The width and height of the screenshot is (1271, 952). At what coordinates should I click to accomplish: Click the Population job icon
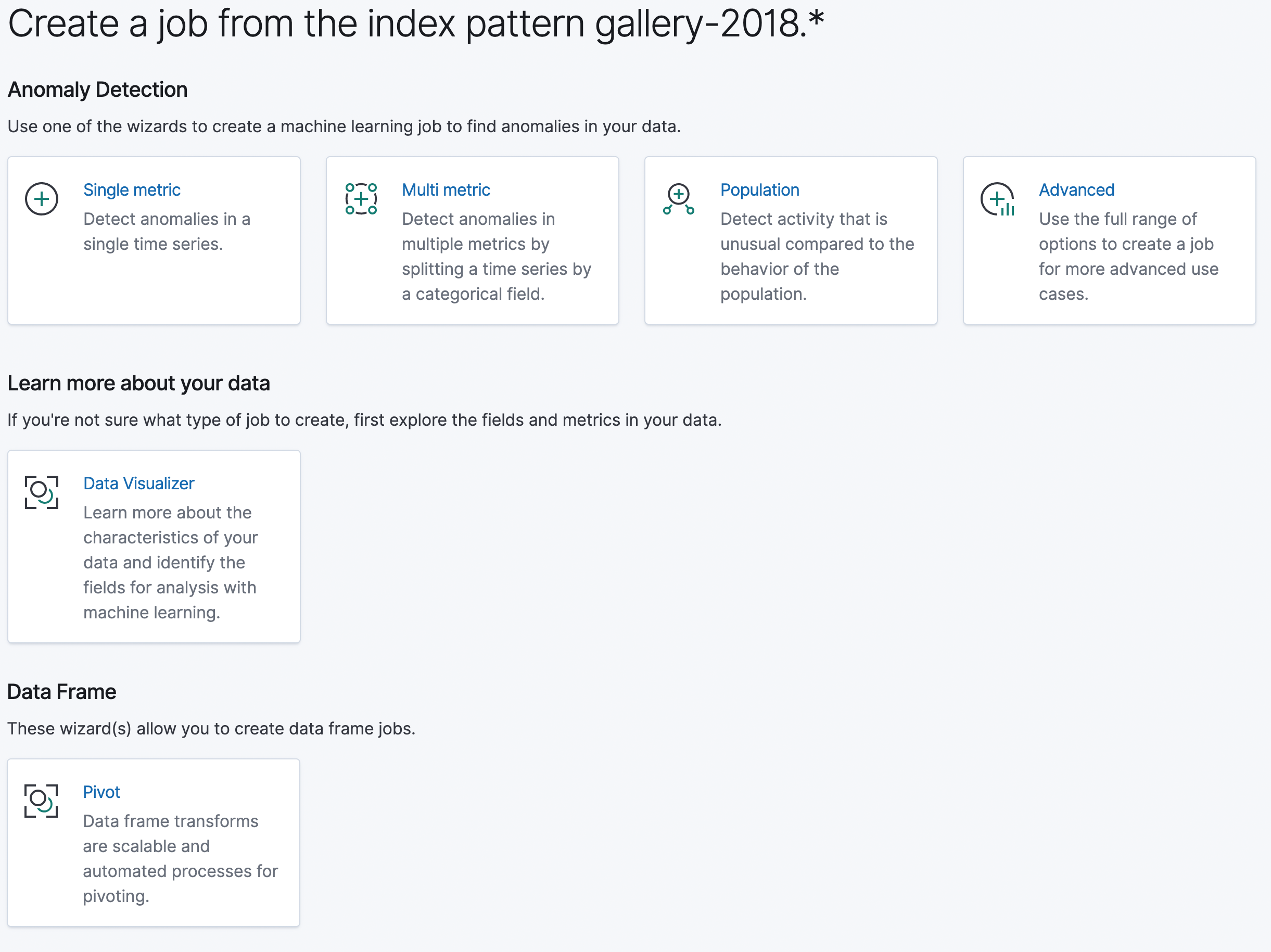(679, 199)
